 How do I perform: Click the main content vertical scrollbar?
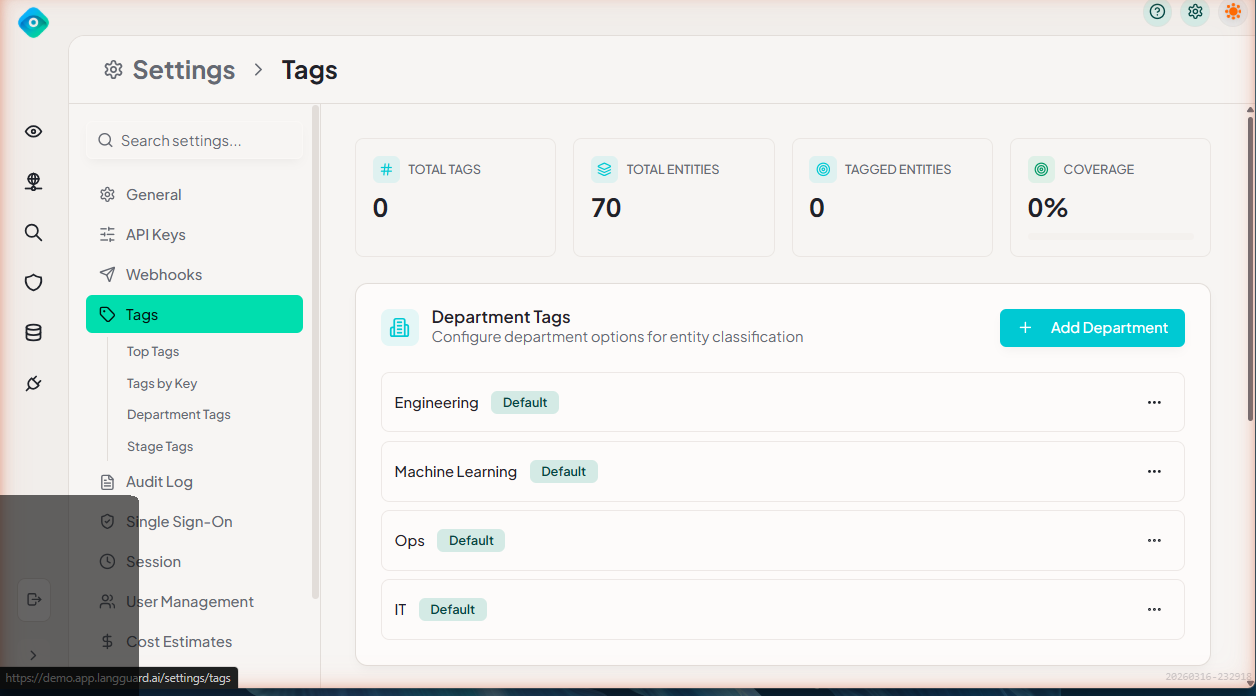tap(1250, 270)
